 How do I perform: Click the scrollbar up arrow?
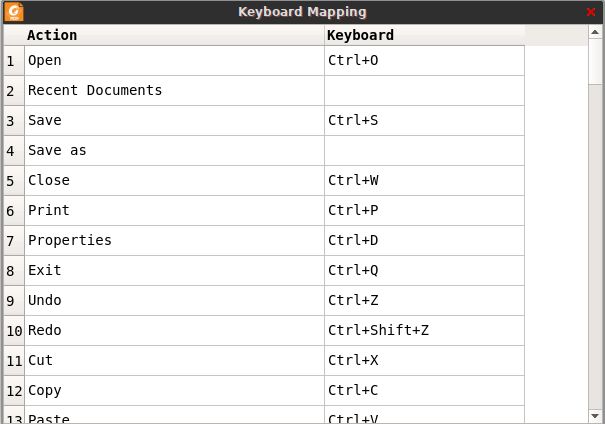[x=595, y=32]
